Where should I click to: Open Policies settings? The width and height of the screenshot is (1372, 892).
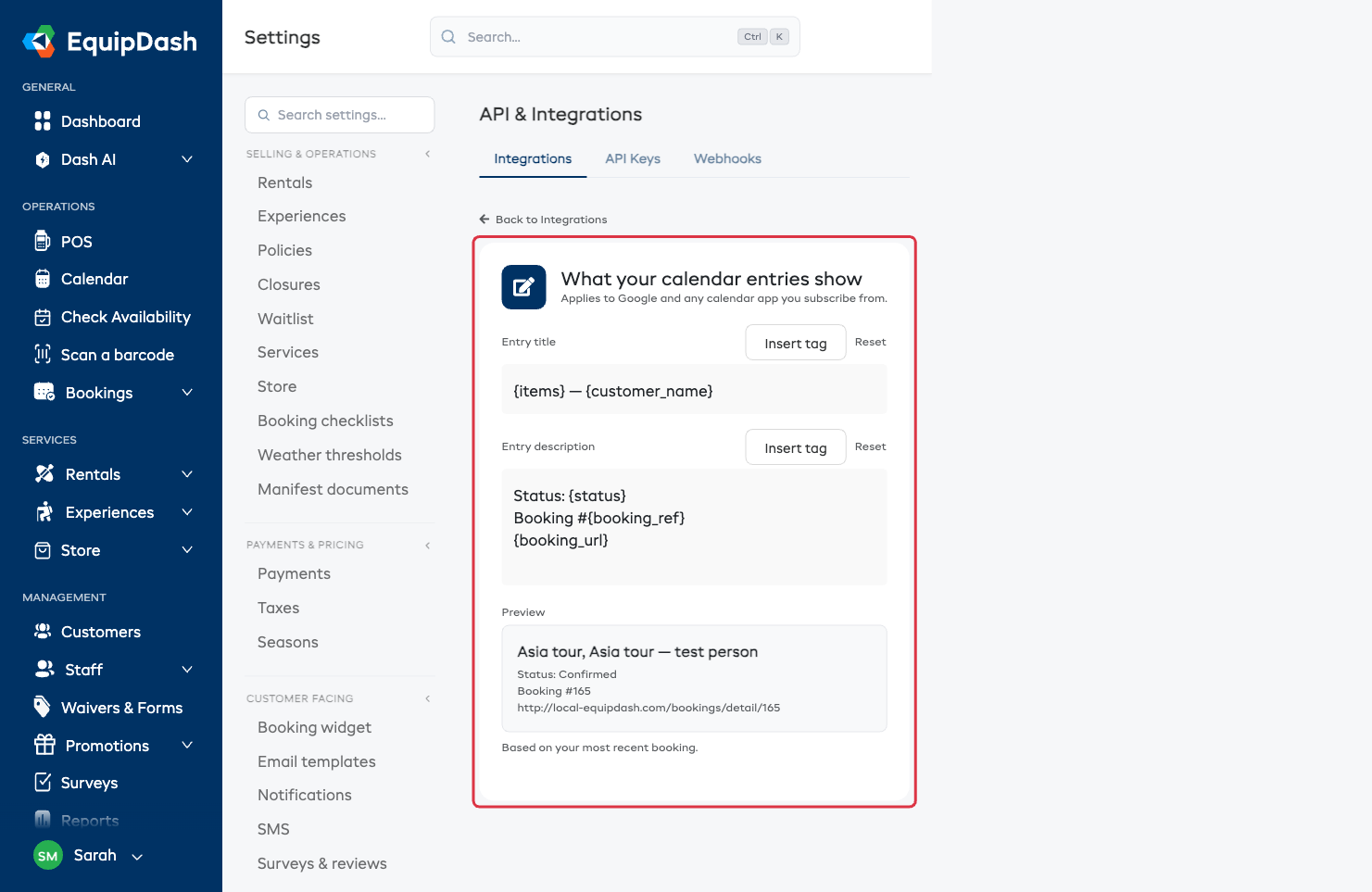[284, 250]
